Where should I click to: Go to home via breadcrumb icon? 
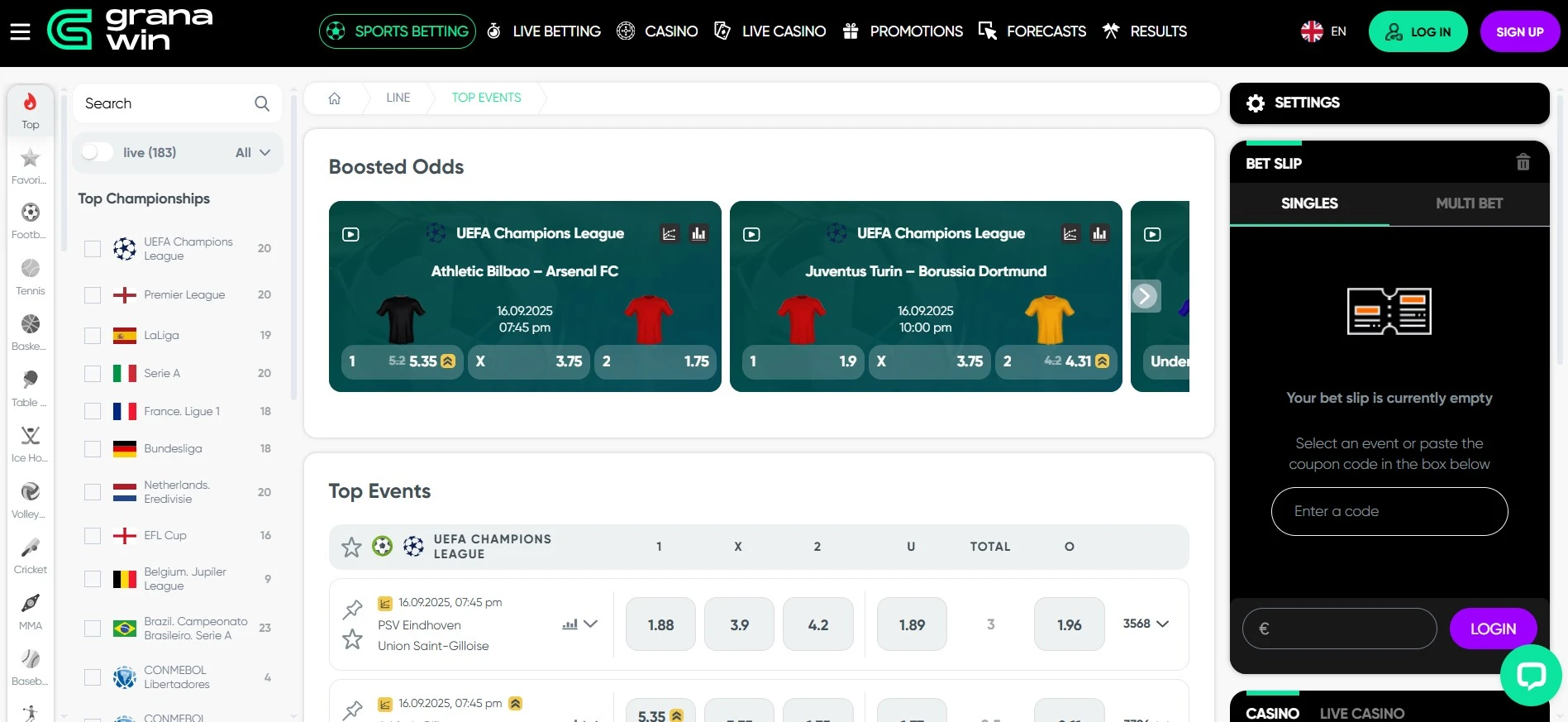click(x=335, y=98)
